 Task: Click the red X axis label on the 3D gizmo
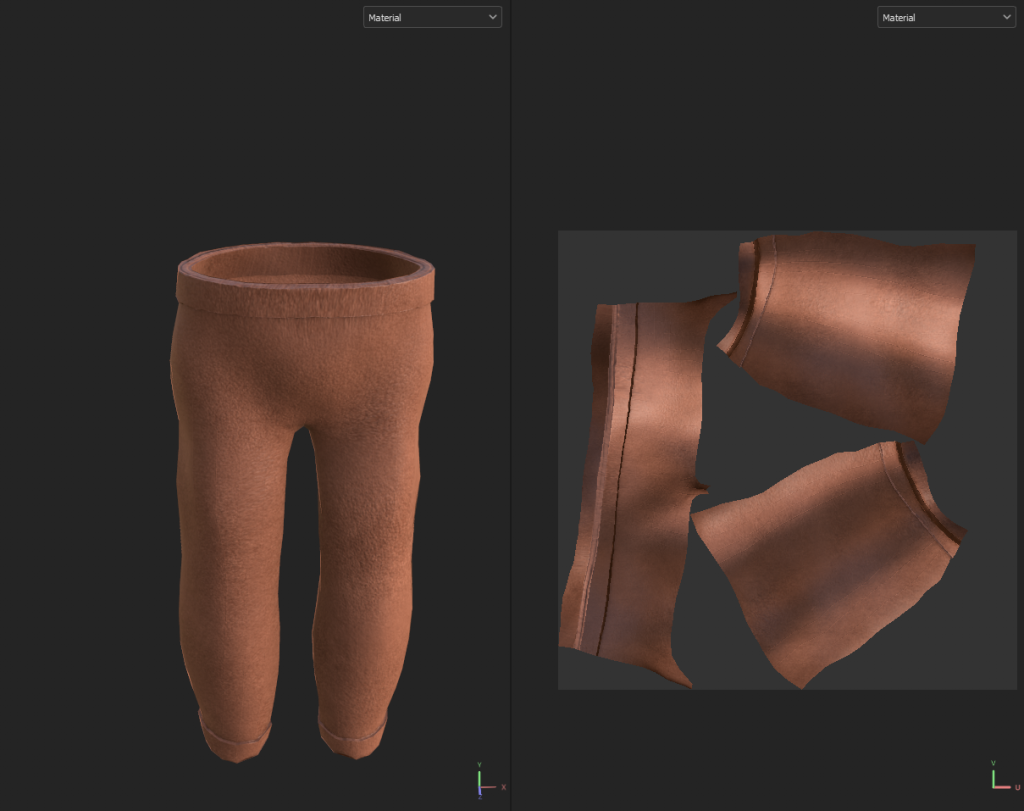point(503,787)
